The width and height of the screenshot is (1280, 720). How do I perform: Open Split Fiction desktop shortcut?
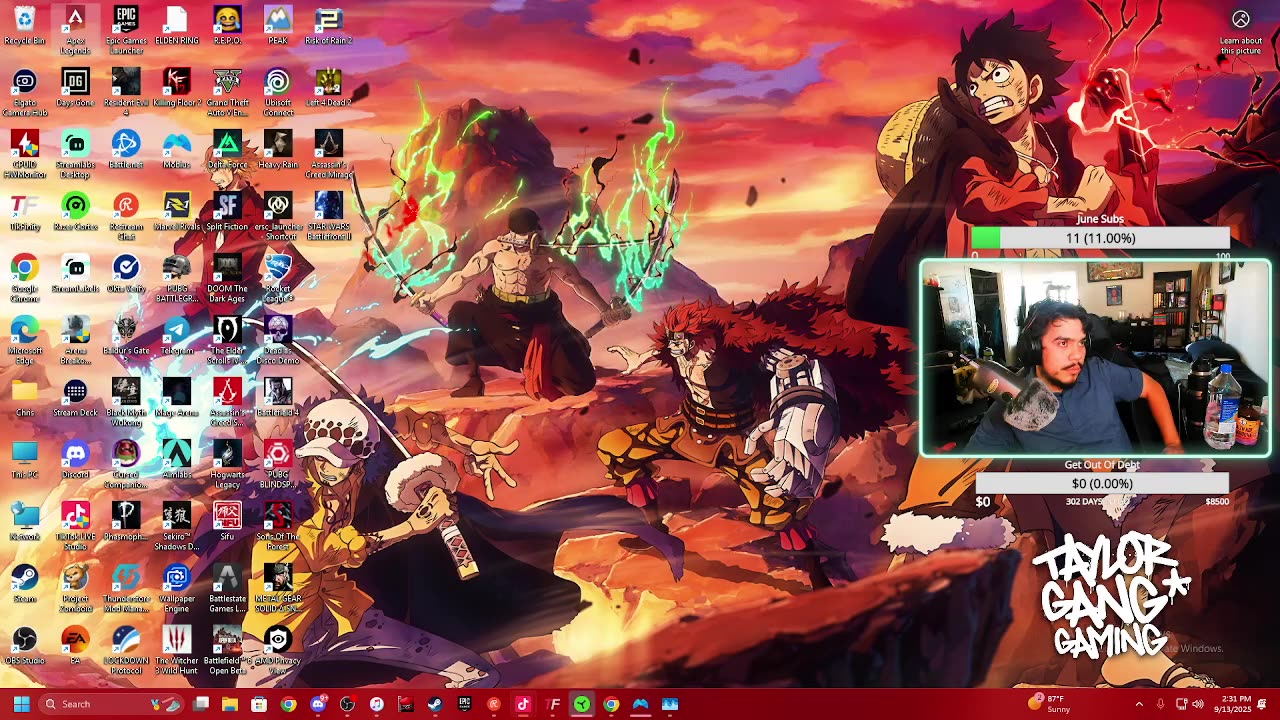[x=227, y=213]
